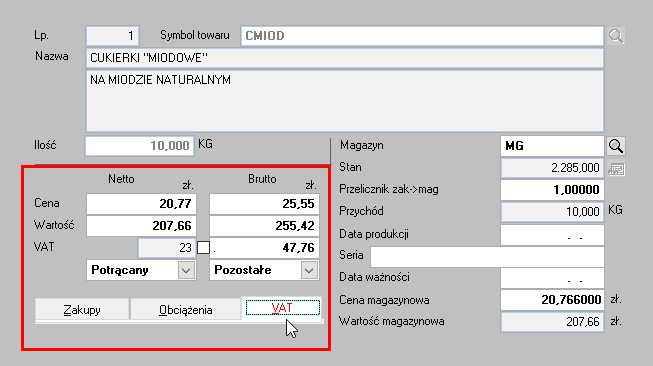Click the Cena magazynowa field
The image size is (653, 366).
(x=552, y=300)
